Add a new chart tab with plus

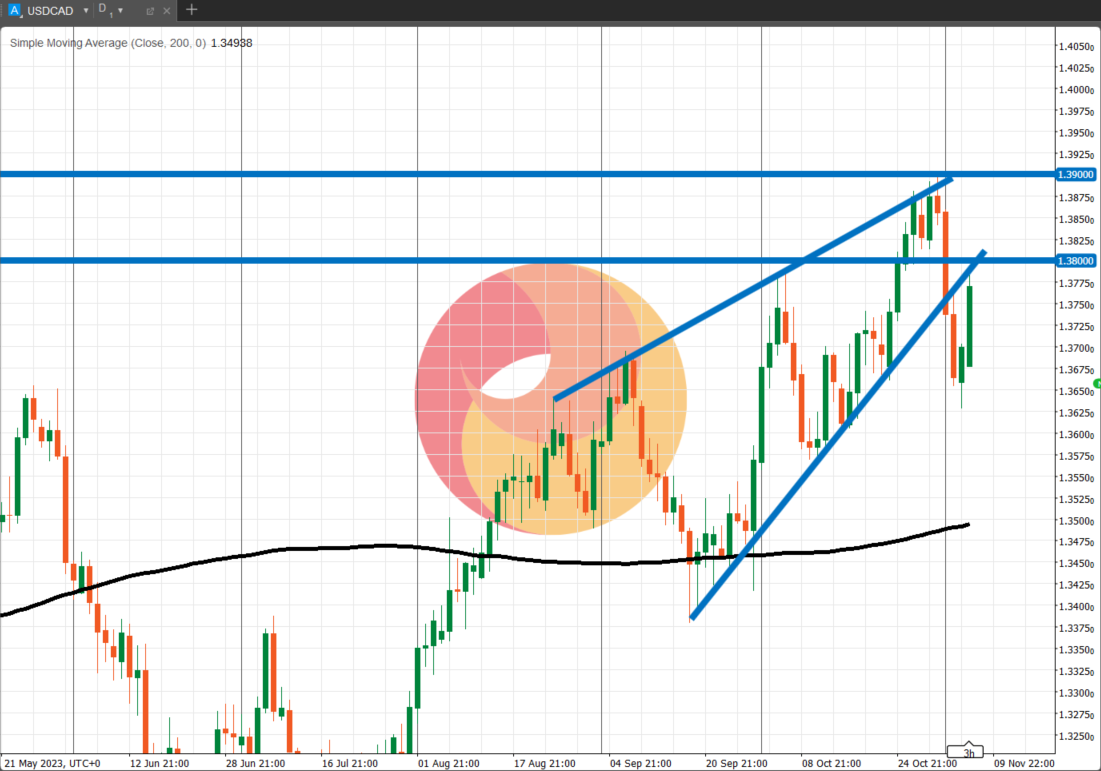tap(191, 10)
